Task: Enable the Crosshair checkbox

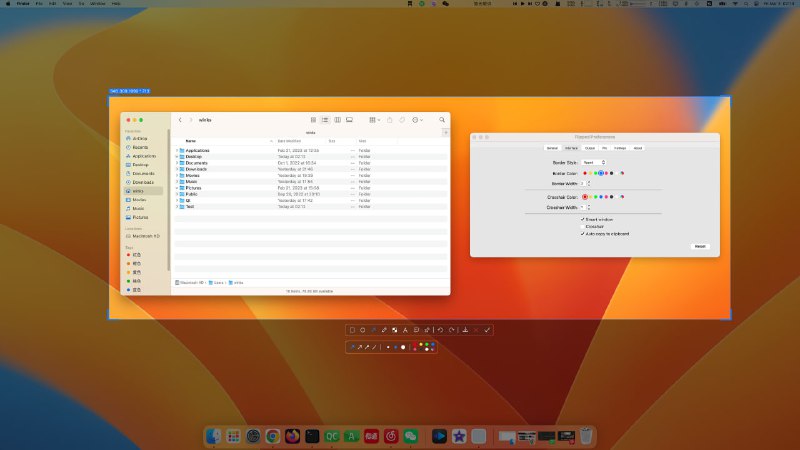Action: (x=582, y=226)
